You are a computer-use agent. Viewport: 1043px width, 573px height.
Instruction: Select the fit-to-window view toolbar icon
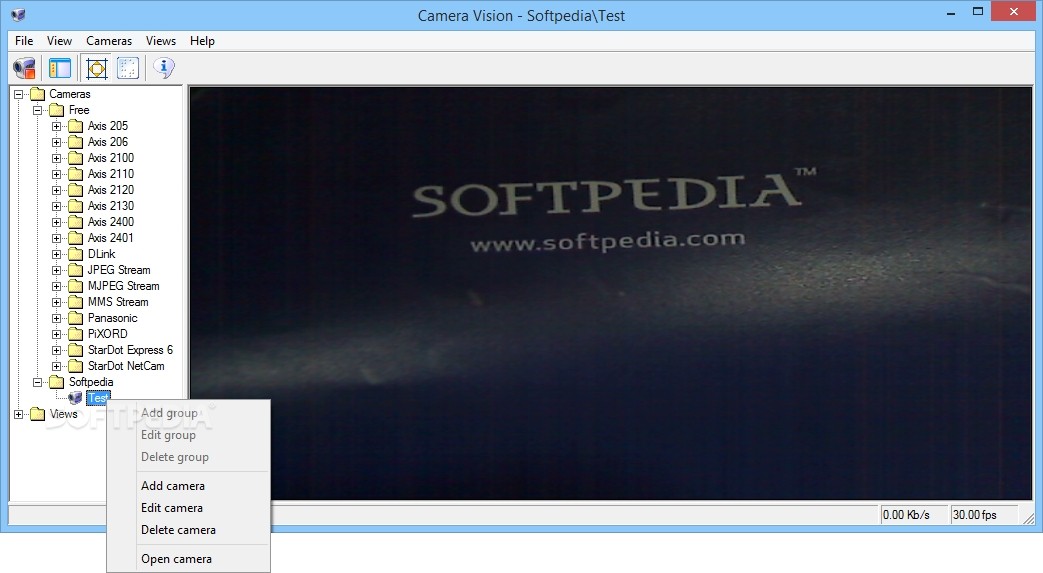click(x=96, y=68)
